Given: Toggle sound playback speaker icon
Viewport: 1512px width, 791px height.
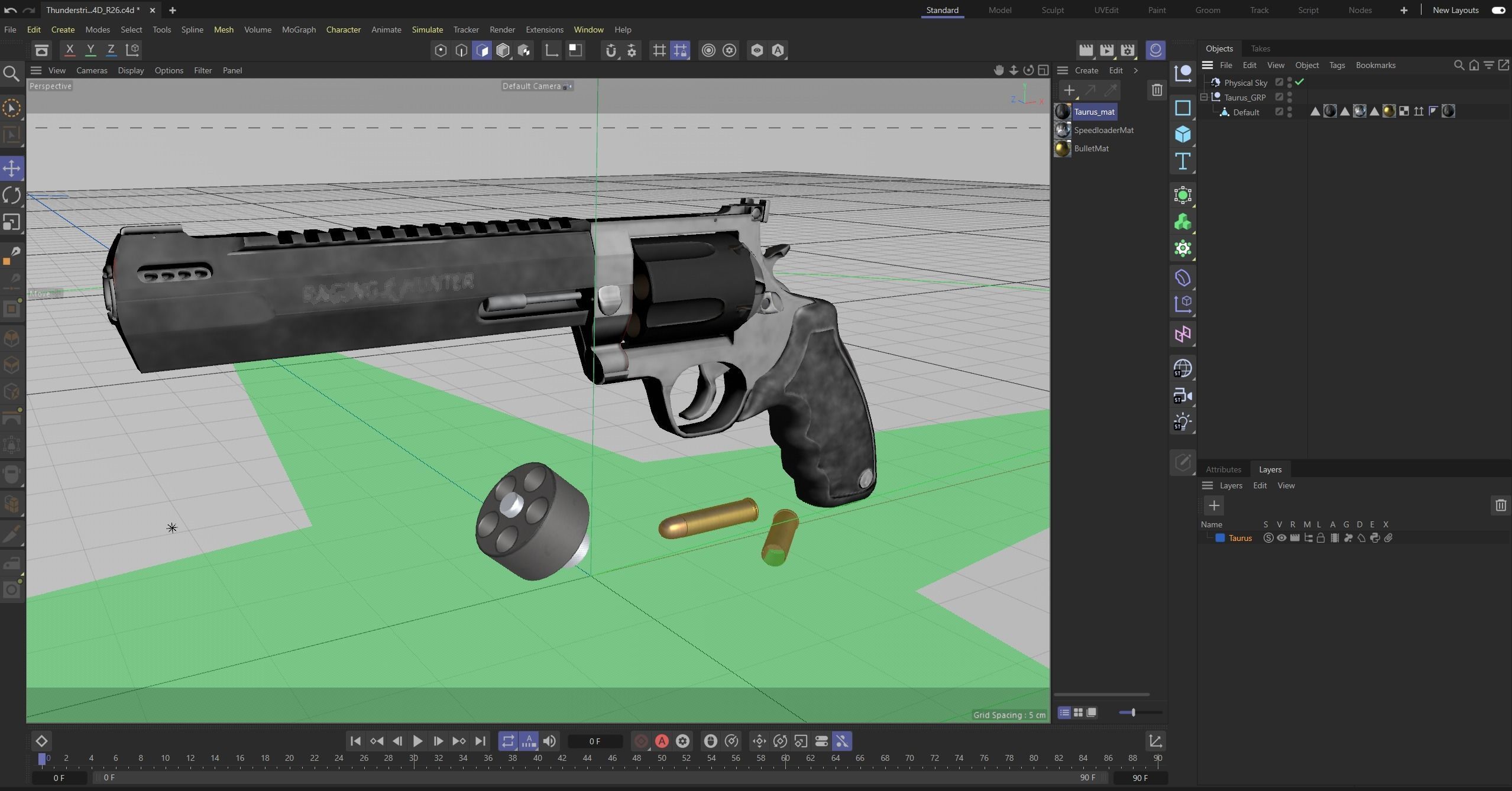Looking at the screenshot, I should 549,741.
